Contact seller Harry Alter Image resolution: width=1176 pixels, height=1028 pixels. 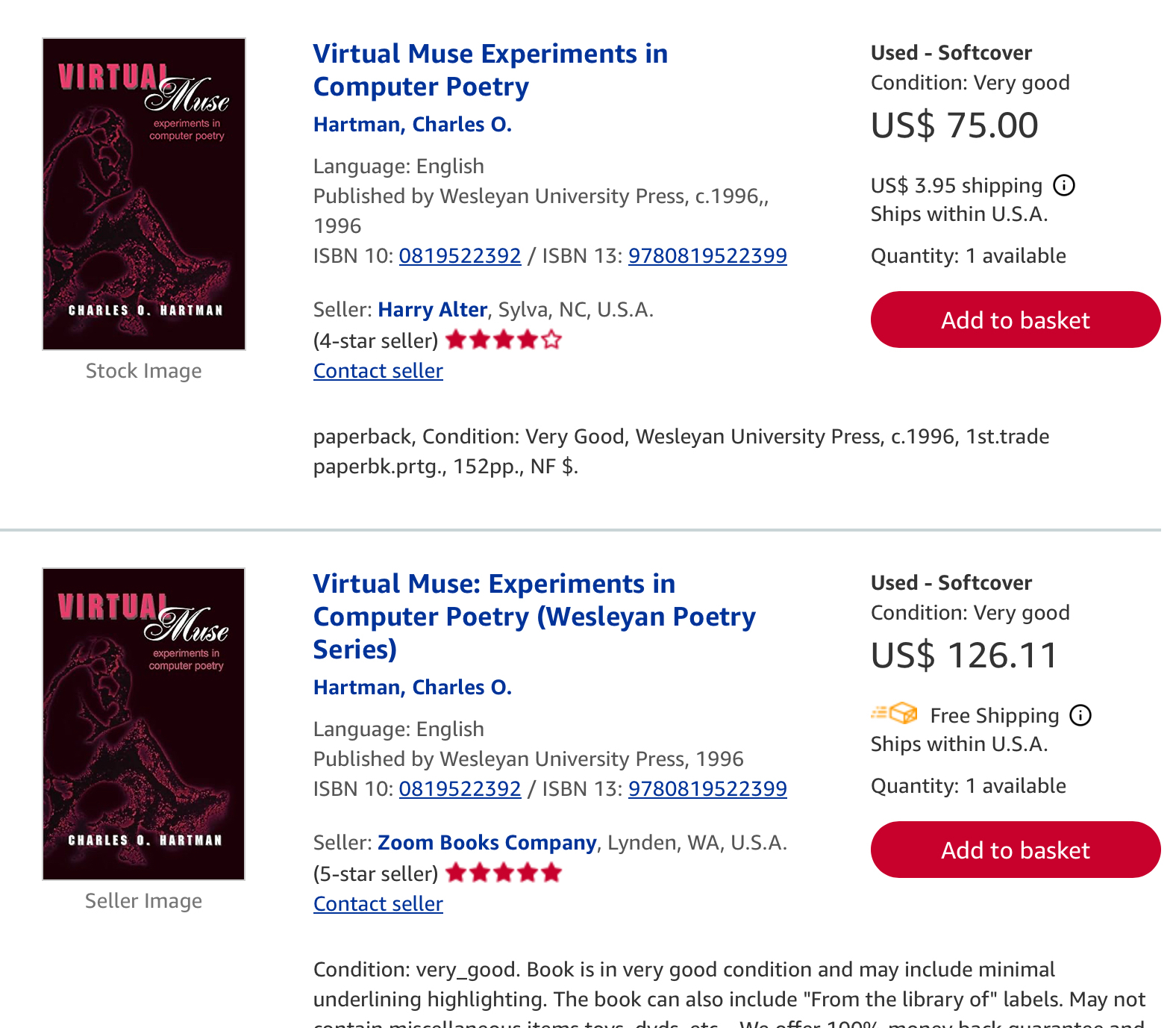point(378,371)
